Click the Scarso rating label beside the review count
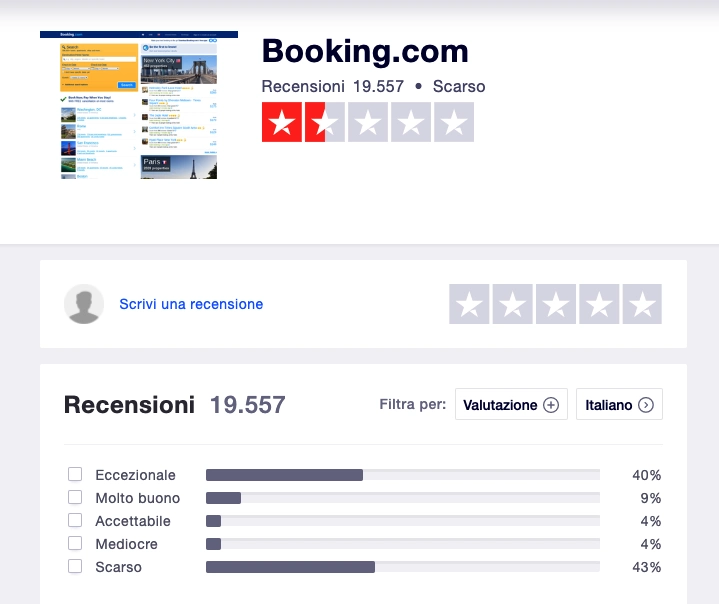The image size is (719, 604). click(x=459, y=86)
